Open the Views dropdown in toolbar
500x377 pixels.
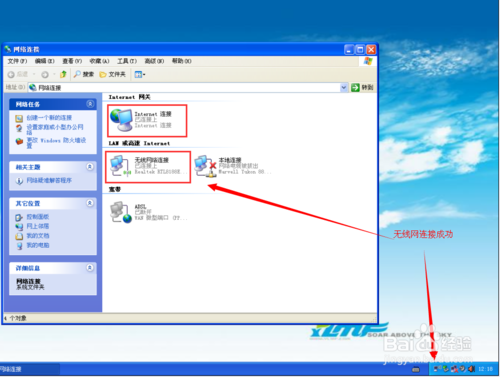click(140, 74)
